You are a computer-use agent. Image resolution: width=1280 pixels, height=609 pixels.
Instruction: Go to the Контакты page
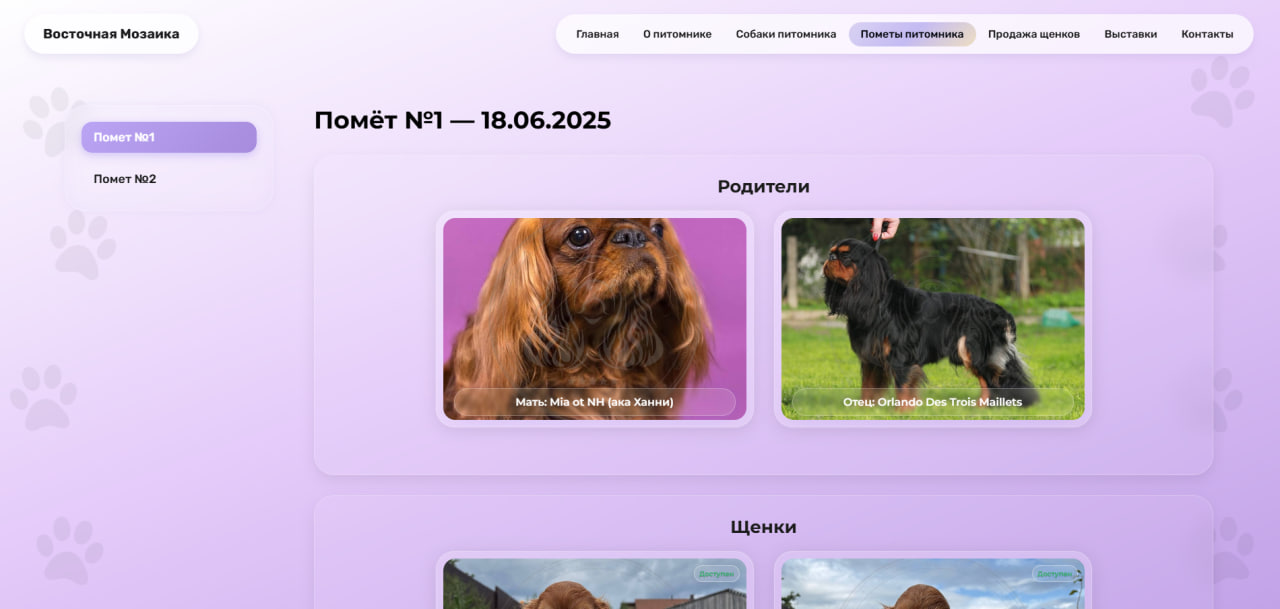click(x=1206, y=34)
